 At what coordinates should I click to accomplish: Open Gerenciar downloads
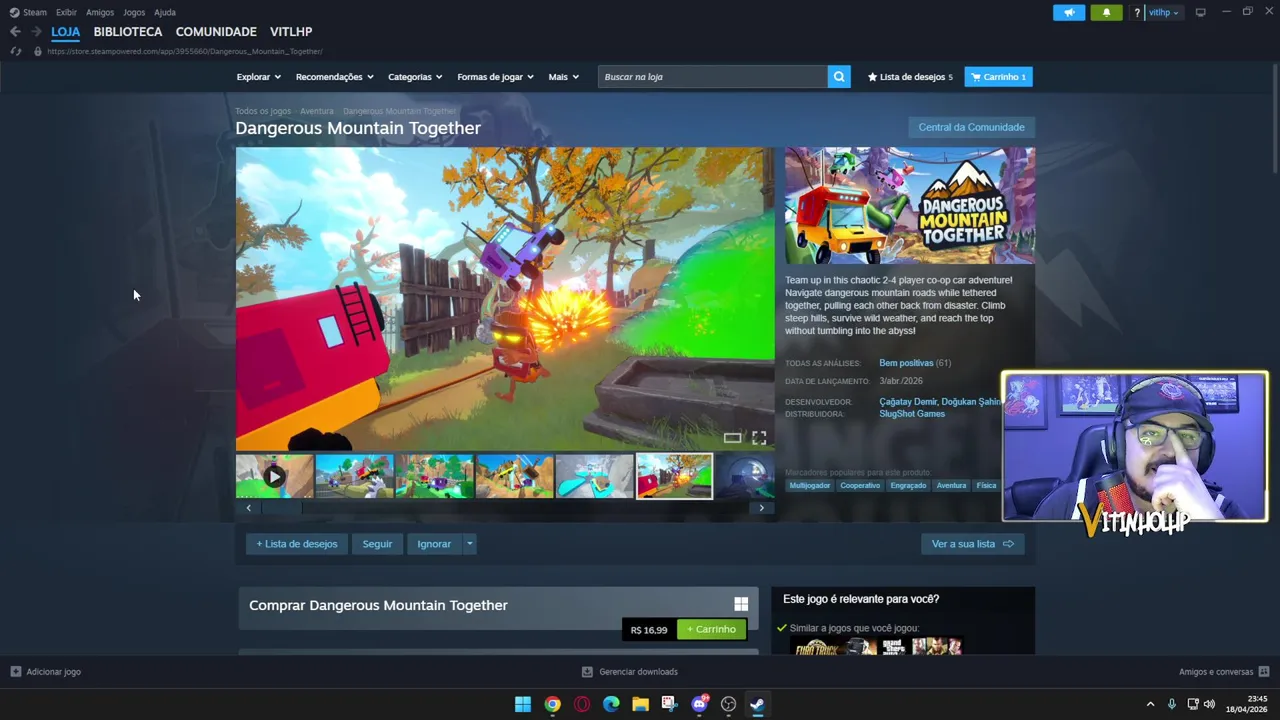click(x=630, y=672)
